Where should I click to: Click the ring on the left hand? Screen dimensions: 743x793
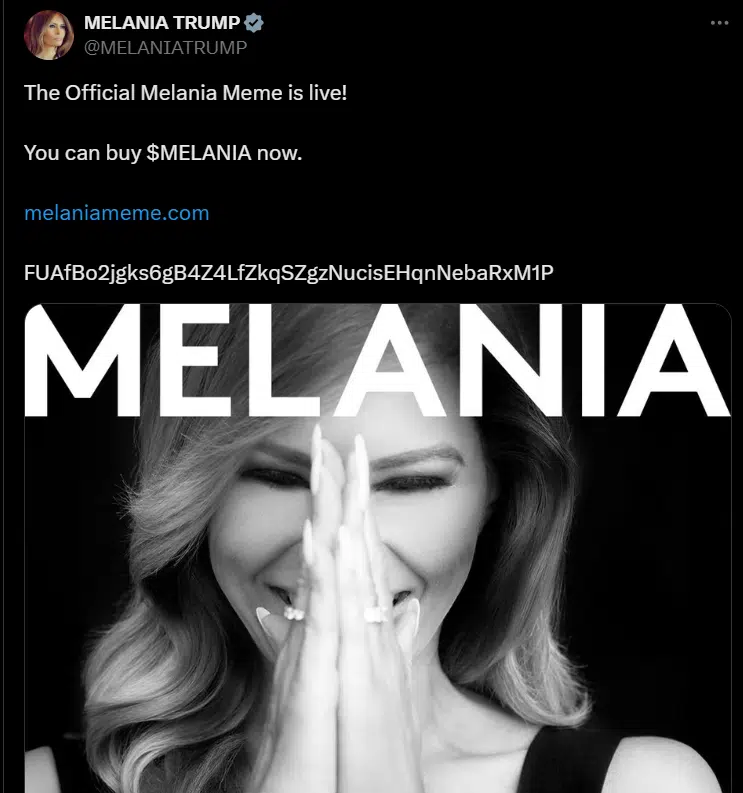[292, 613]
